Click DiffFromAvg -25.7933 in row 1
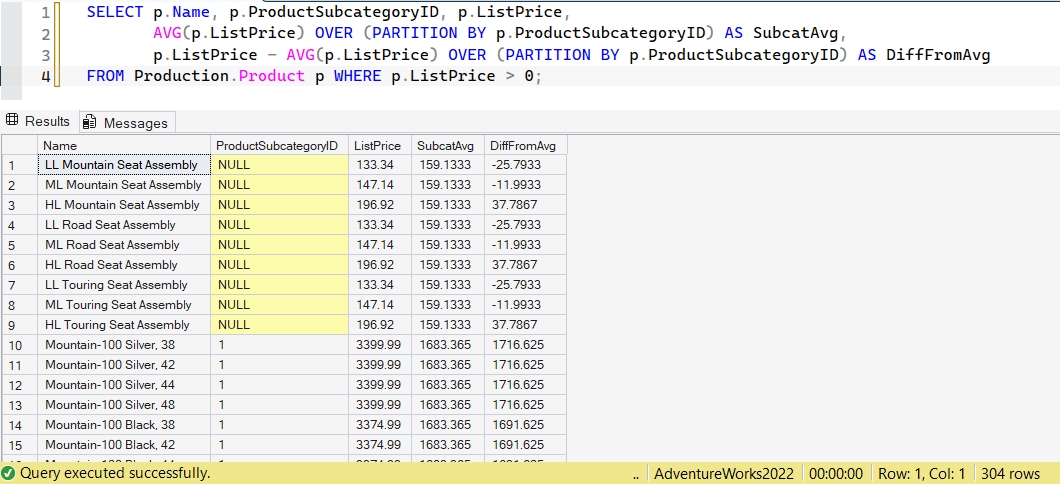This screenshot has width=1060, height=484. 525,165
